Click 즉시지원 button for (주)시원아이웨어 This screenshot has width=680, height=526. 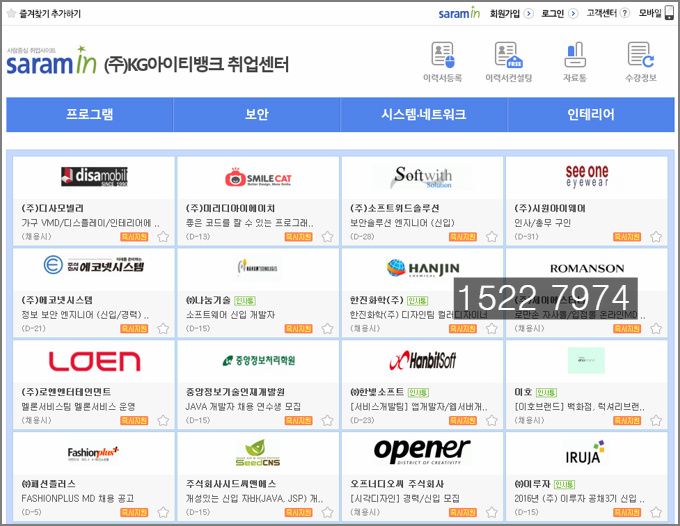click(x=627, y=237)
